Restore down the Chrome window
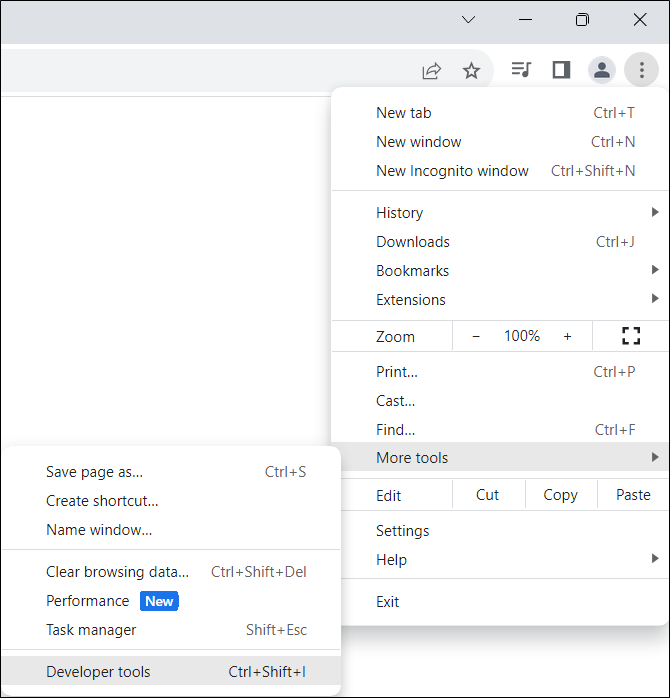The height and width of the screenshot is (698, 670). pyautogui.click(x=582, y=20)
